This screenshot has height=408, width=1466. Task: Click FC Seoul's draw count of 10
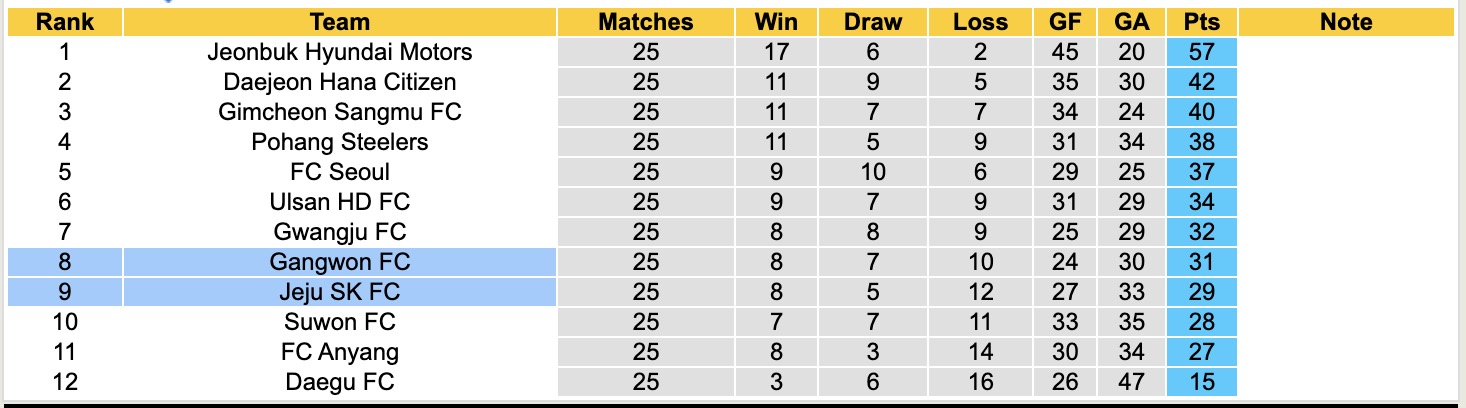click(872, 172)
